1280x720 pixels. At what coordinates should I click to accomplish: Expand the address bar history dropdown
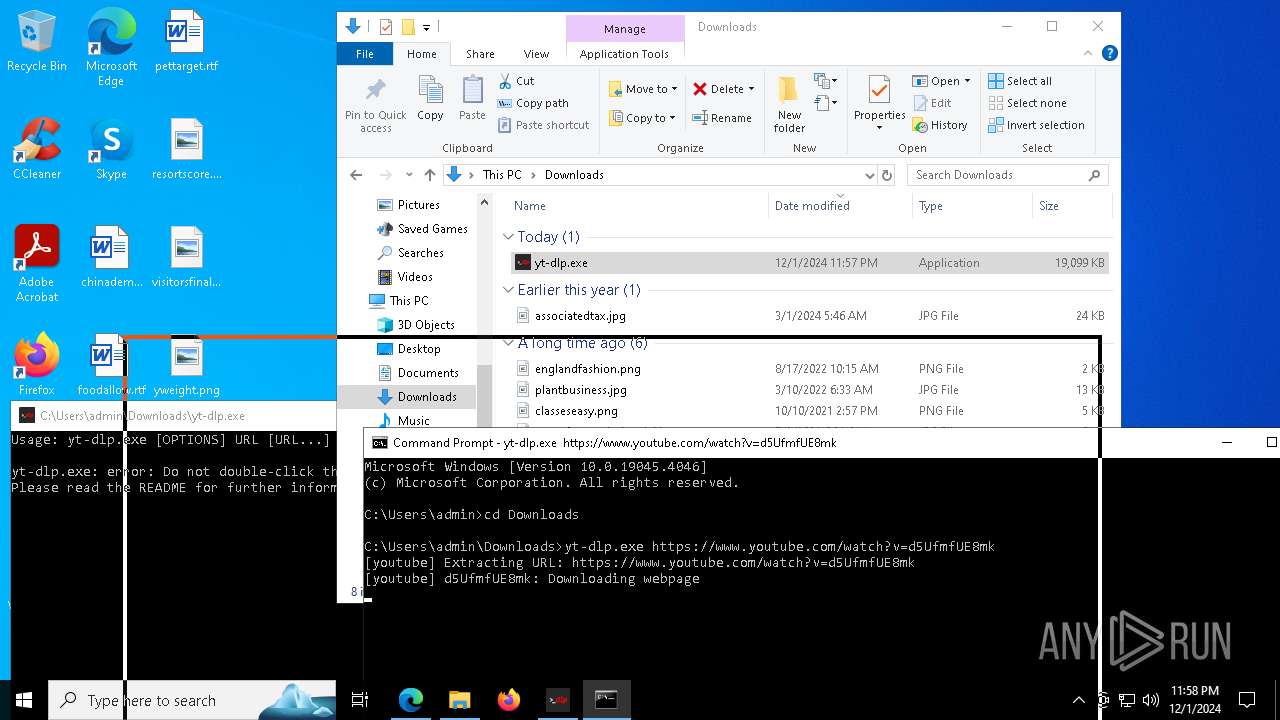(x=868, y=175)
